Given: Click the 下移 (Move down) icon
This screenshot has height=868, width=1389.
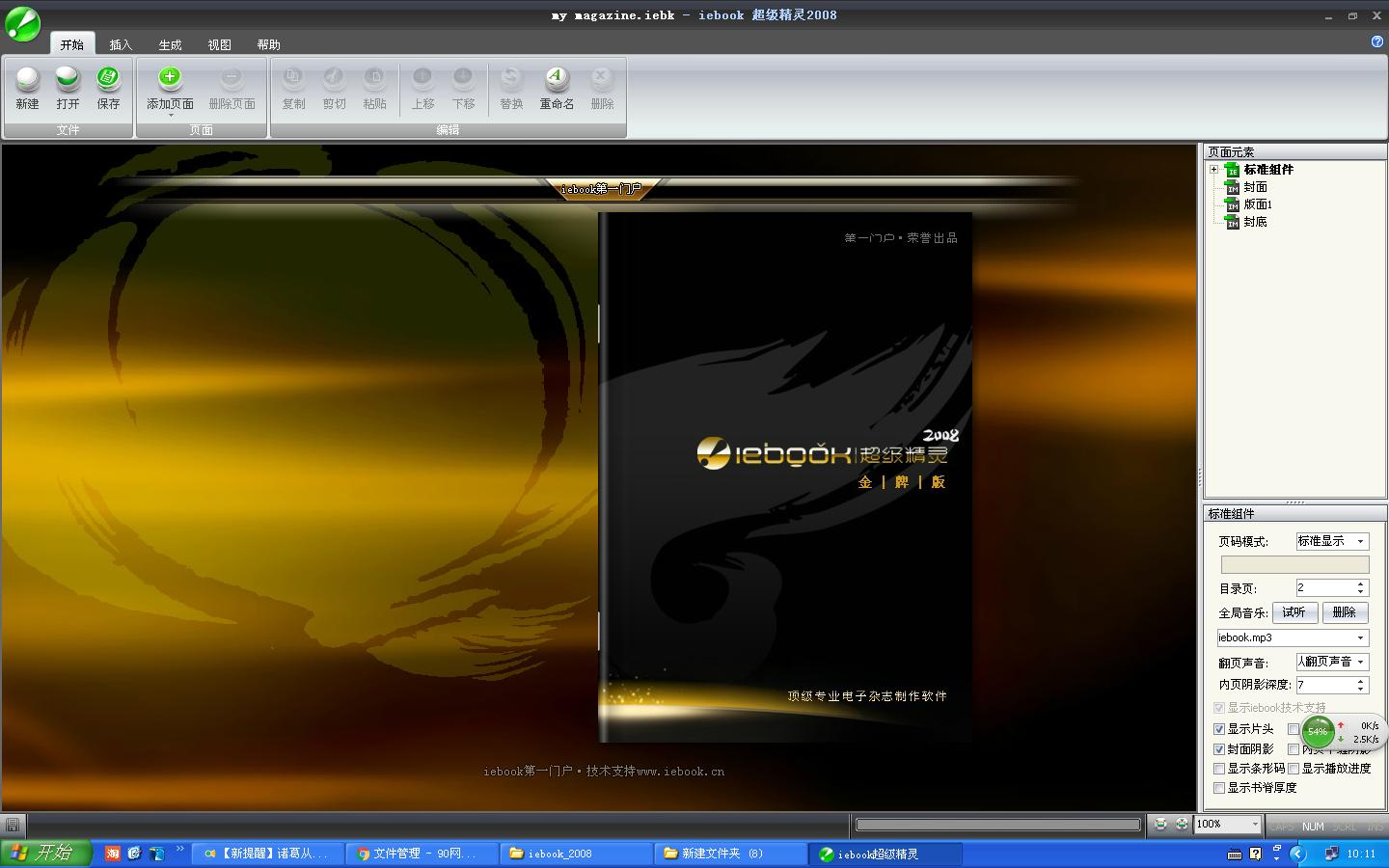Looking at the screenshot, I should [x=463, y=78].
